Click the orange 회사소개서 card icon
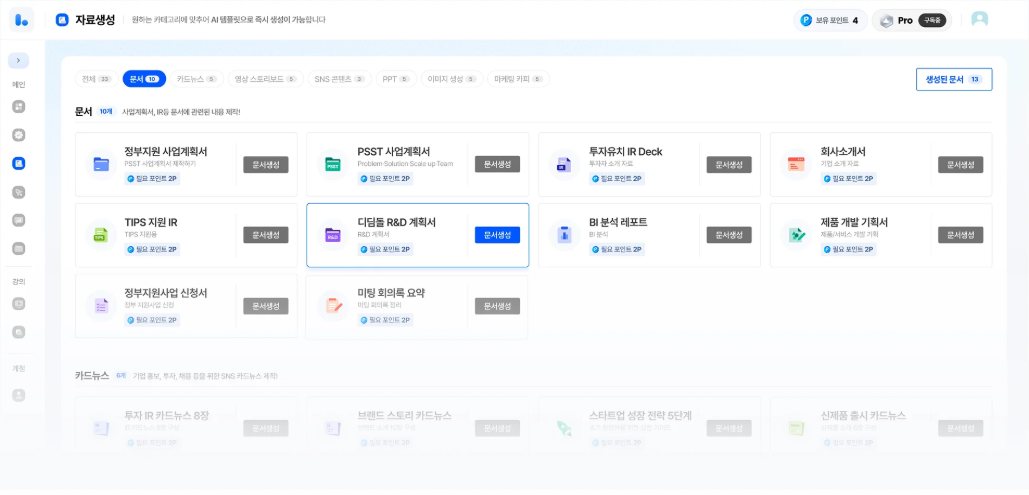 coord(796,164)
